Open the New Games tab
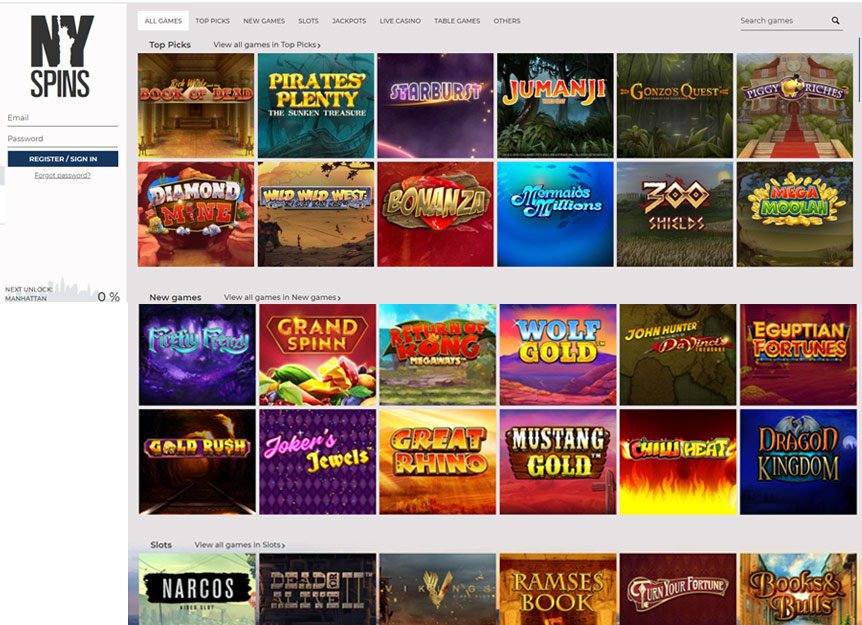Image resolution: width=862 pixels, height=625 pixels. pyautogui.click(x=264, y=21)
